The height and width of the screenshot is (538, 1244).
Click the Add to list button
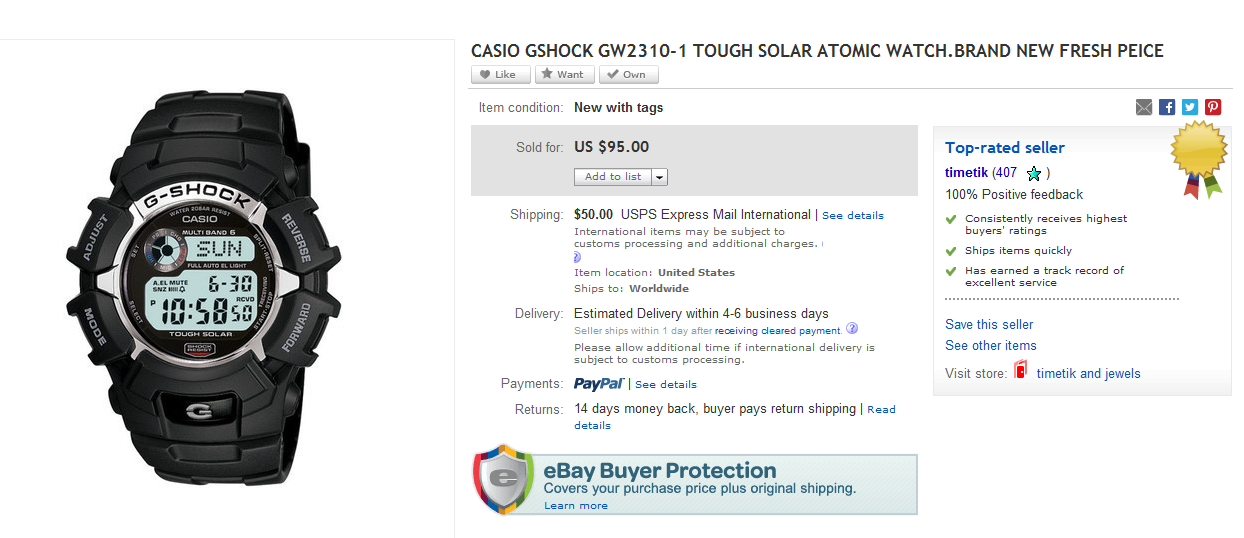pos(613,177)
